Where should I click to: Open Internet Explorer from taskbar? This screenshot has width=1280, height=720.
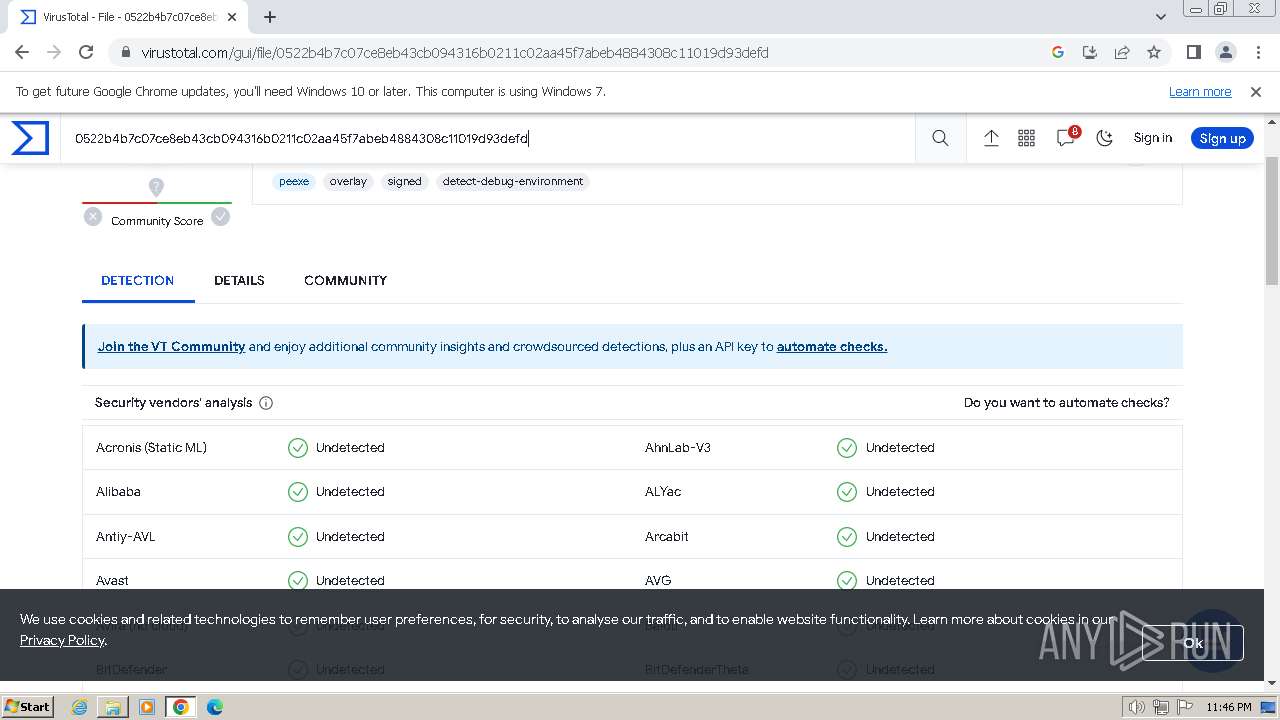point(79,707)
